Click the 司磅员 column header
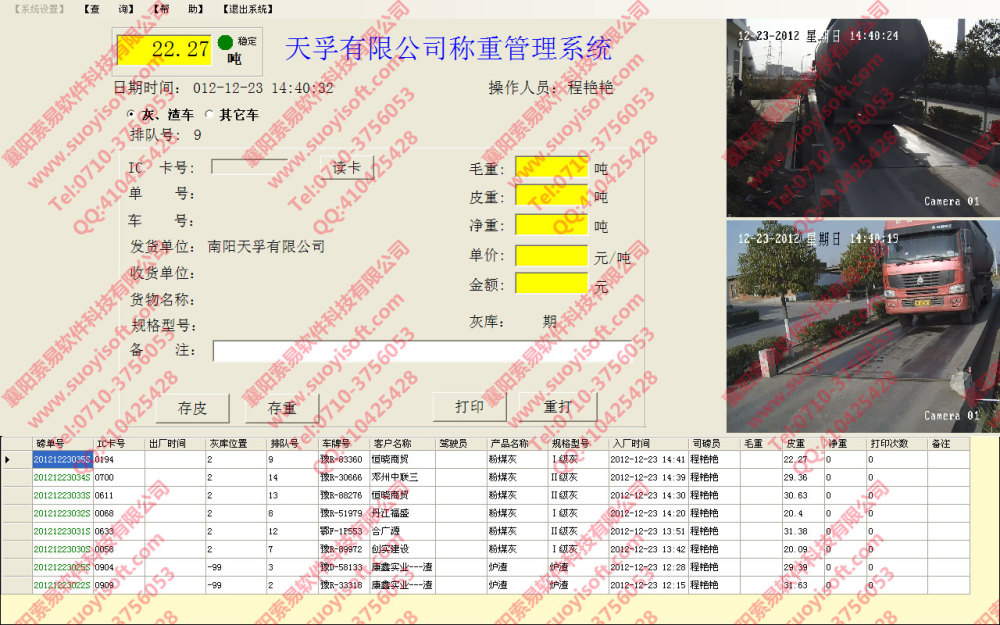The image size is (1000, 625). point(715,443)
